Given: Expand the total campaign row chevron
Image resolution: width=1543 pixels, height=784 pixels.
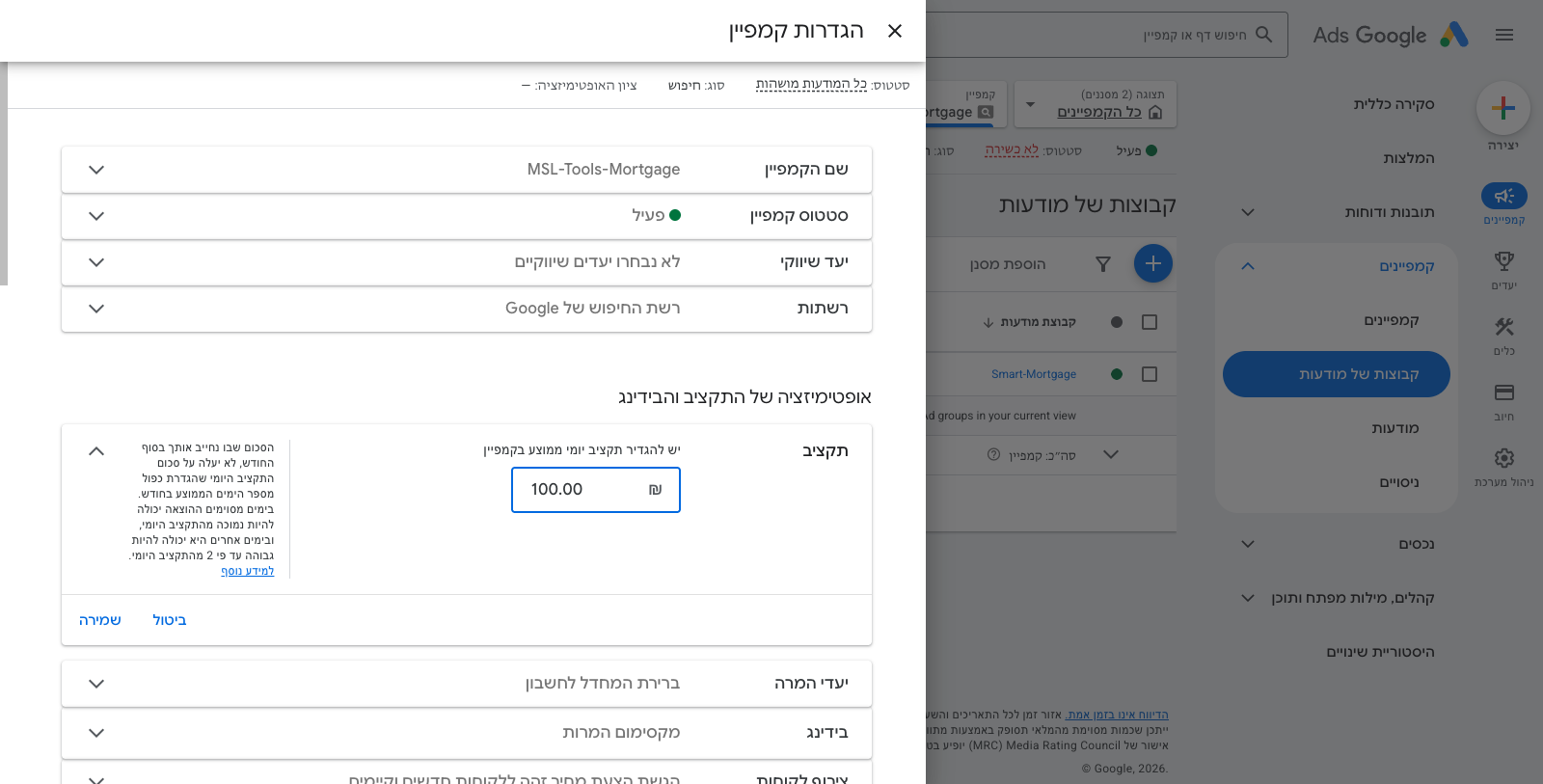Looking at the screenshot, I should (1111, 454).
